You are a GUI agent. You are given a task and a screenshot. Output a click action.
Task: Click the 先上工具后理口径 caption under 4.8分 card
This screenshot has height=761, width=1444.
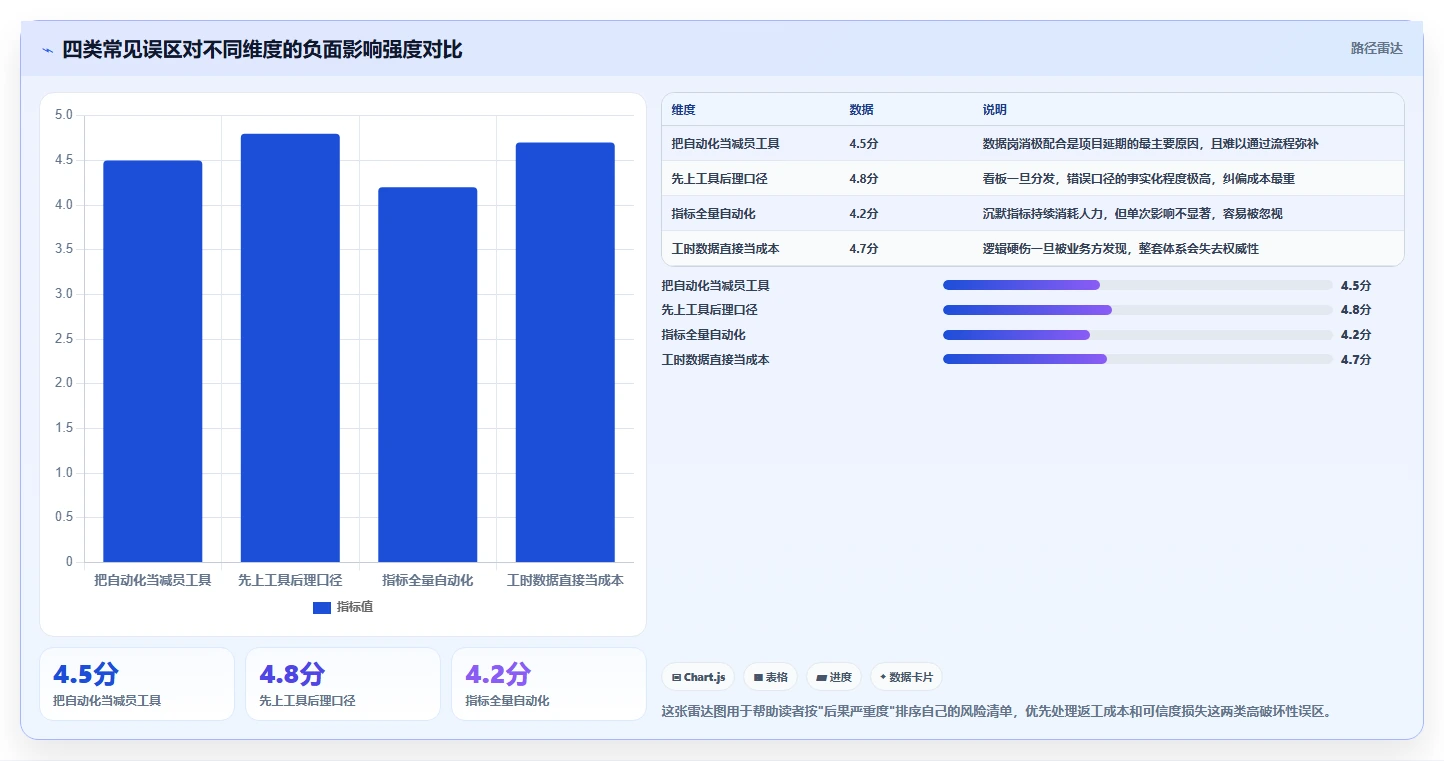point(307,701)
